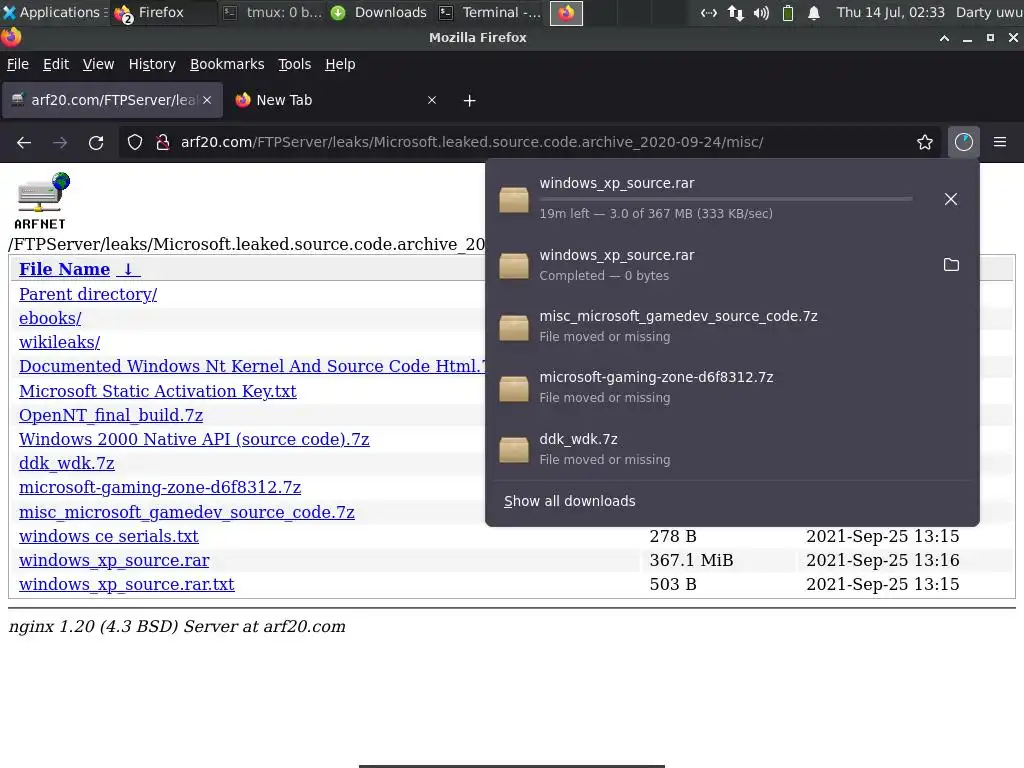Viewport: 1024px width, 768px height.
Task: Click misc_microsoft_gamedev_source_code.7z download file icon
Action: point(514,327)
